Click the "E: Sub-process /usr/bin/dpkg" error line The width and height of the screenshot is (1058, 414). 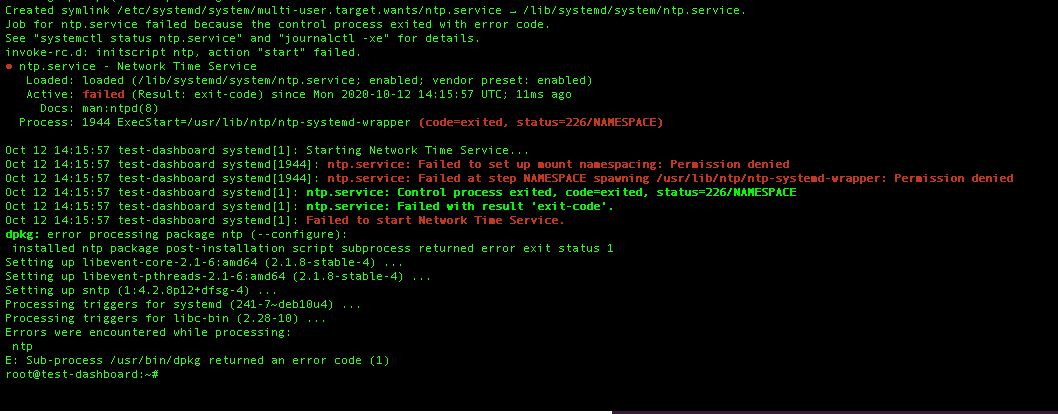197,360
